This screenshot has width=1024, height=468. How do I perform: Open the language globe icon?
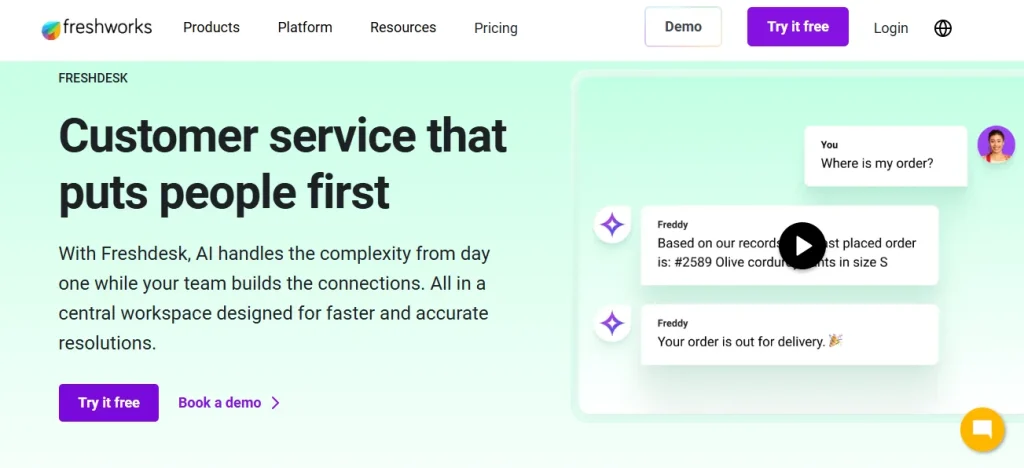coord(942,28)
